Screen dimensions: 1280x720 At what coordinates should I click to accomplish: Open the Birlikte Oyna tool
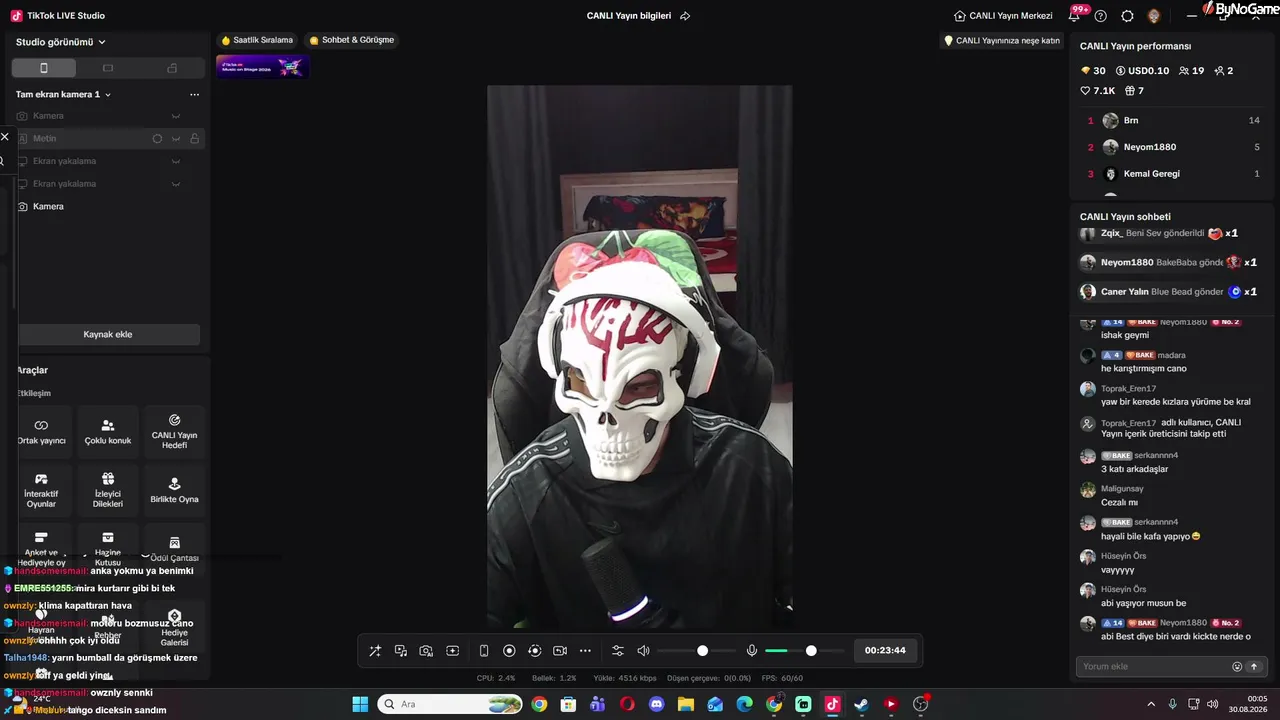[x=174, y=490]
